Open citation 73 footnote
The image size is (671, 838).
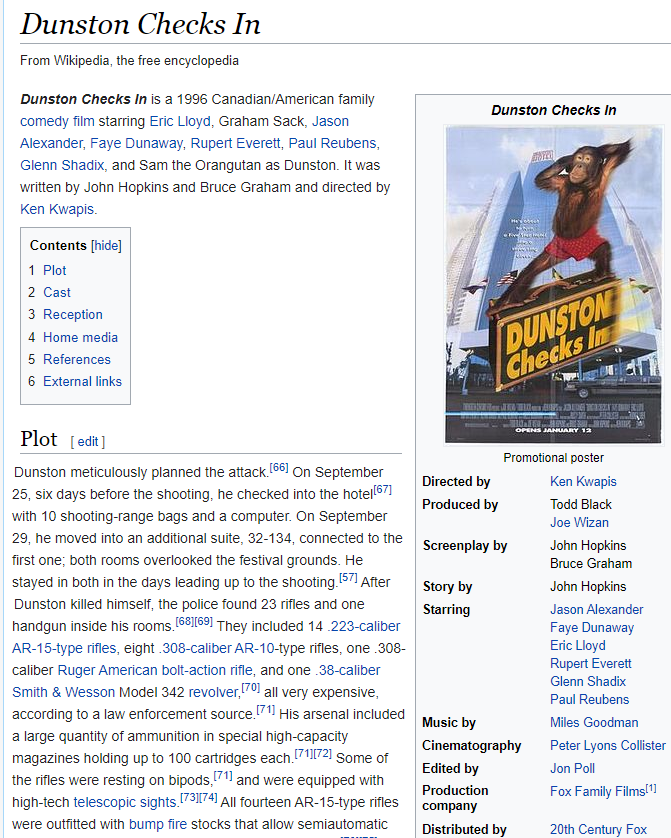pos(189,797)
